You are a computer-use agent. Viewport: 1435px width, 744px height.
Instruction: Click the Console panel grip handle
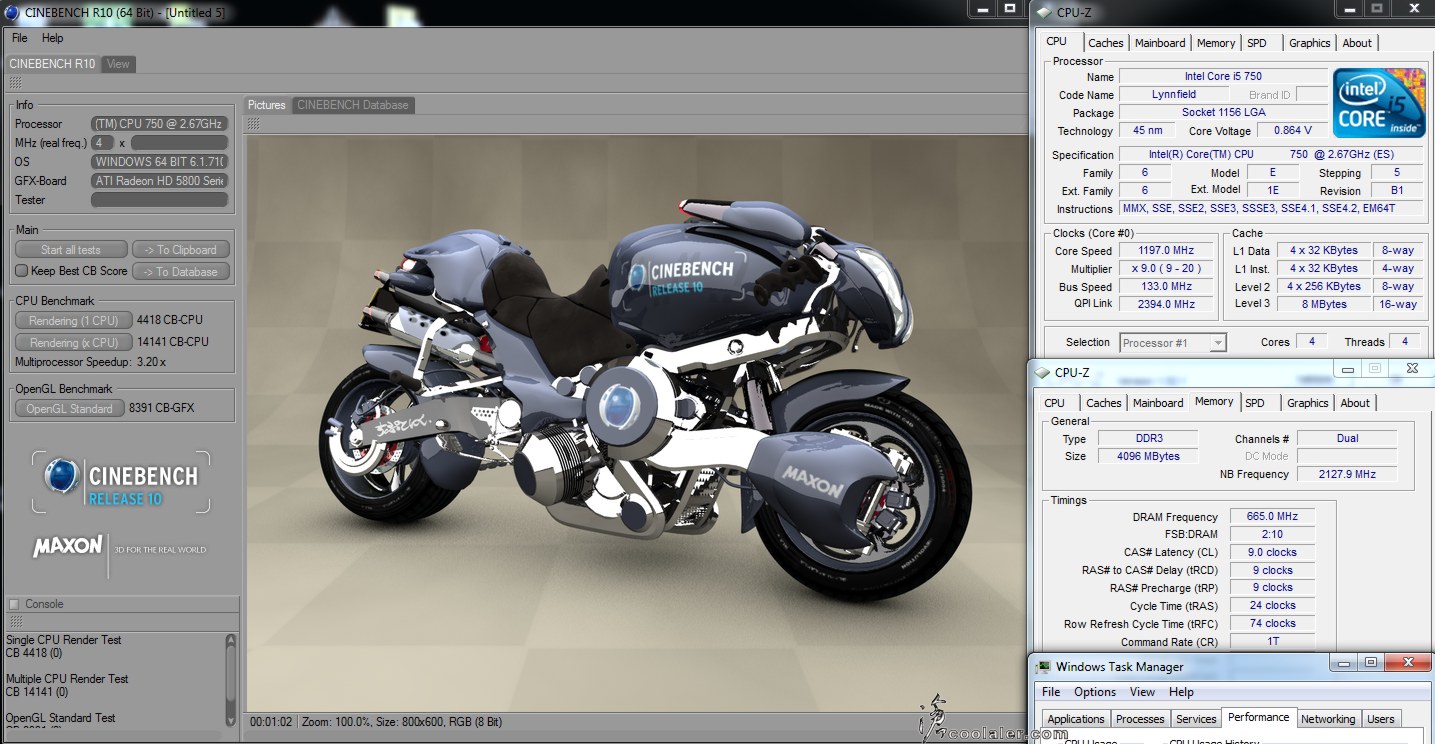[15, 621]
